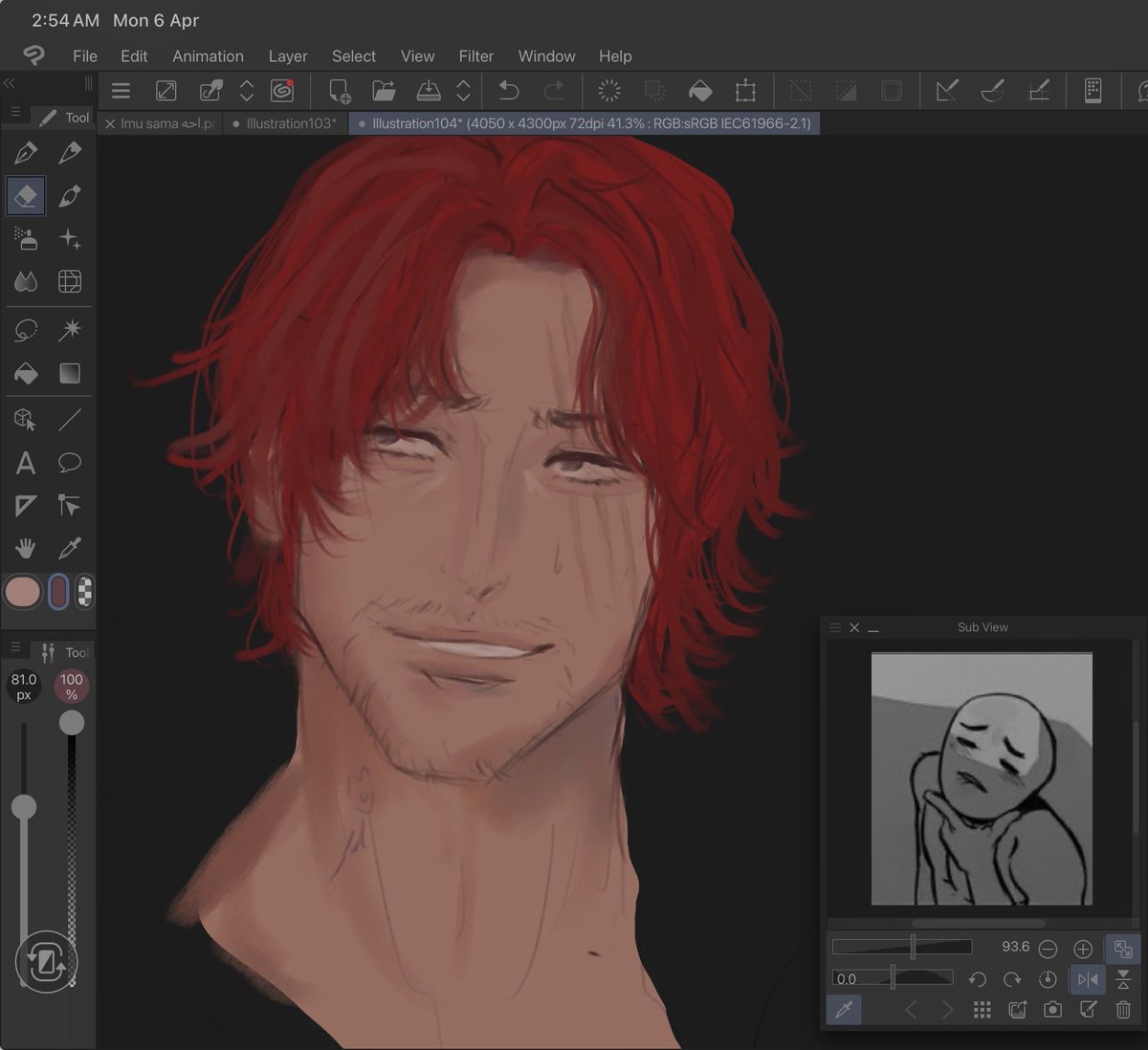
Task: Select the Text tool
Action: (x=26, y=463)
